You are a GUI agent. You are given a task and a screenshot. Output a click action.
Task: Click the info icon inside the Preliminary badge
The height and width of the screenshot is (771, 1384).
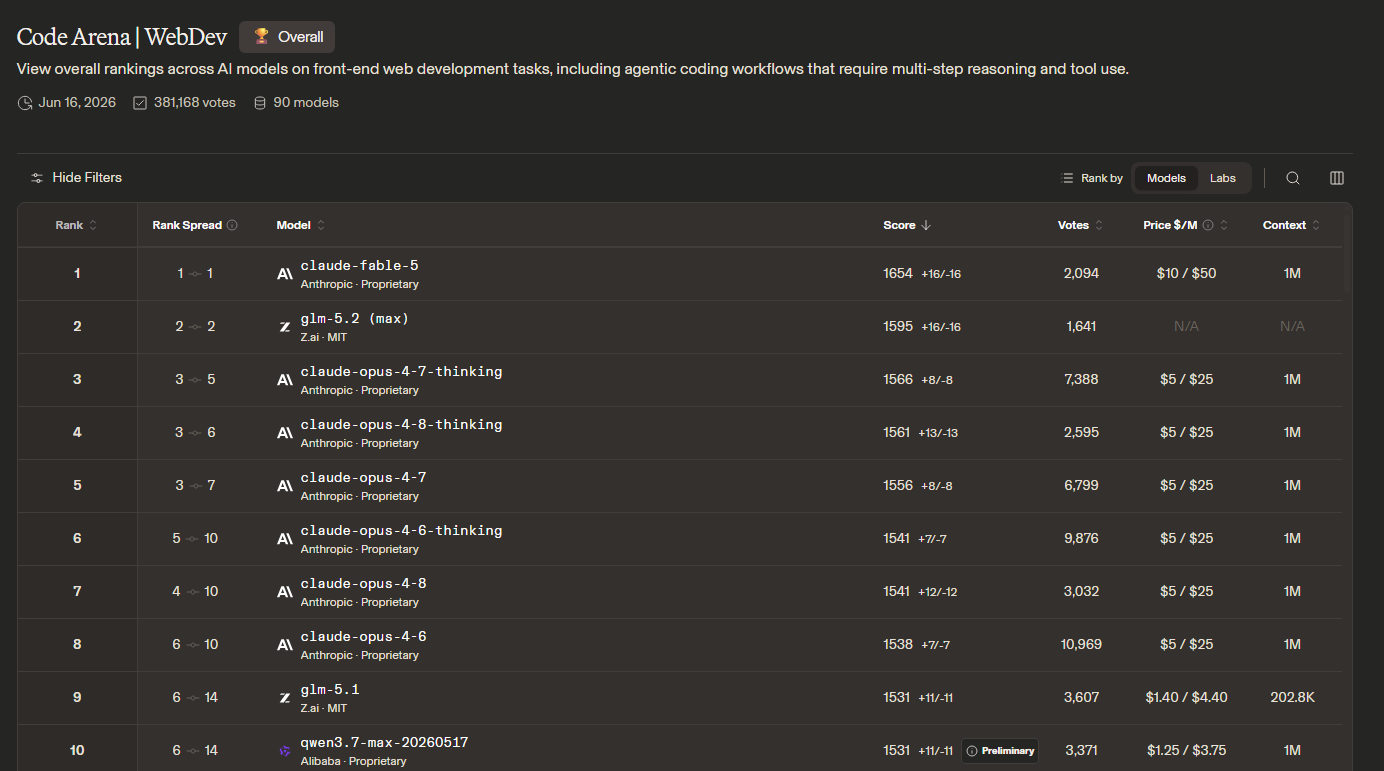[x=972, y=751]
